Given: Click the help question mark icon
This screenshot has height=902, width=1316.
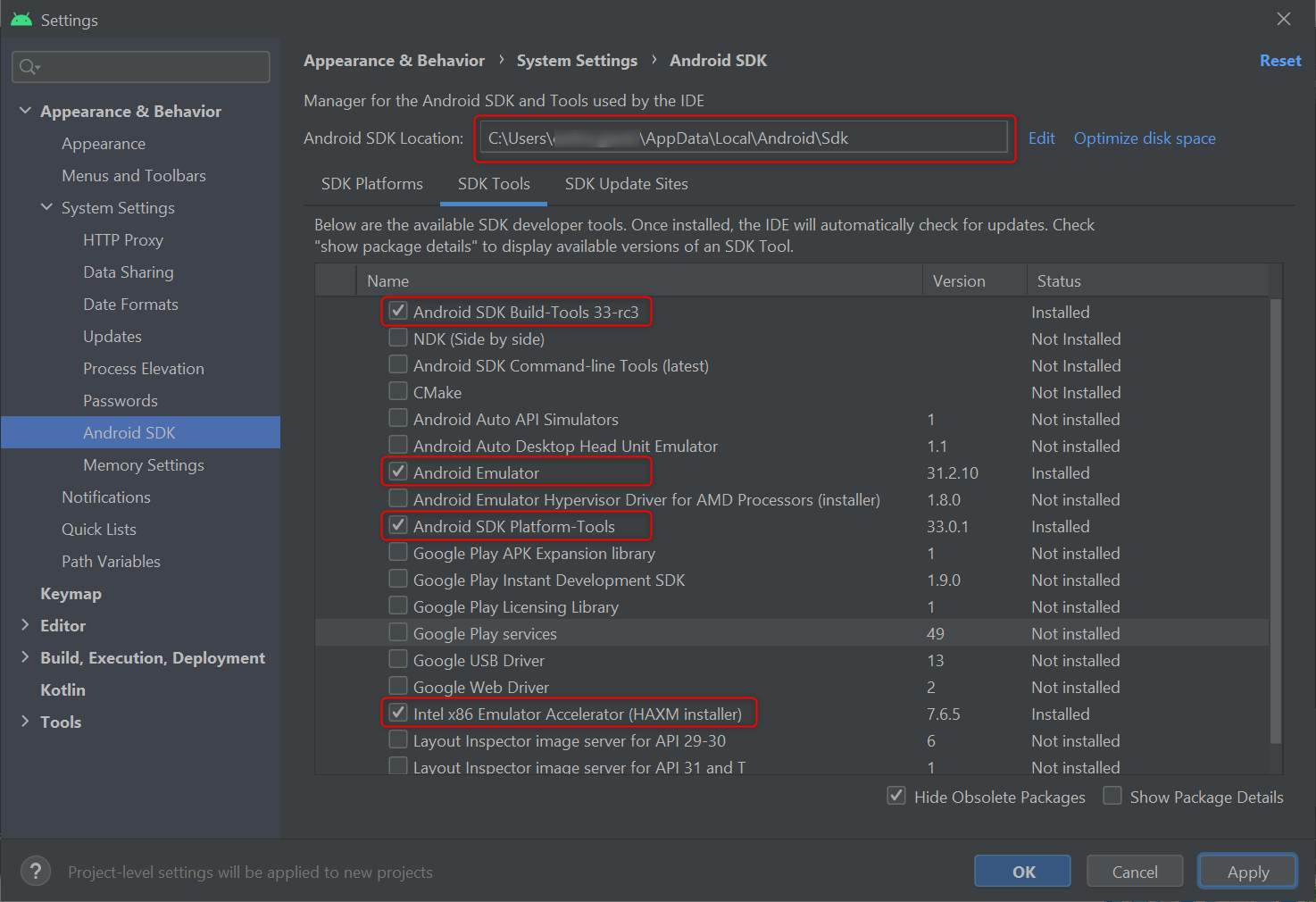Looking at the screenshot, I should 36,872.
